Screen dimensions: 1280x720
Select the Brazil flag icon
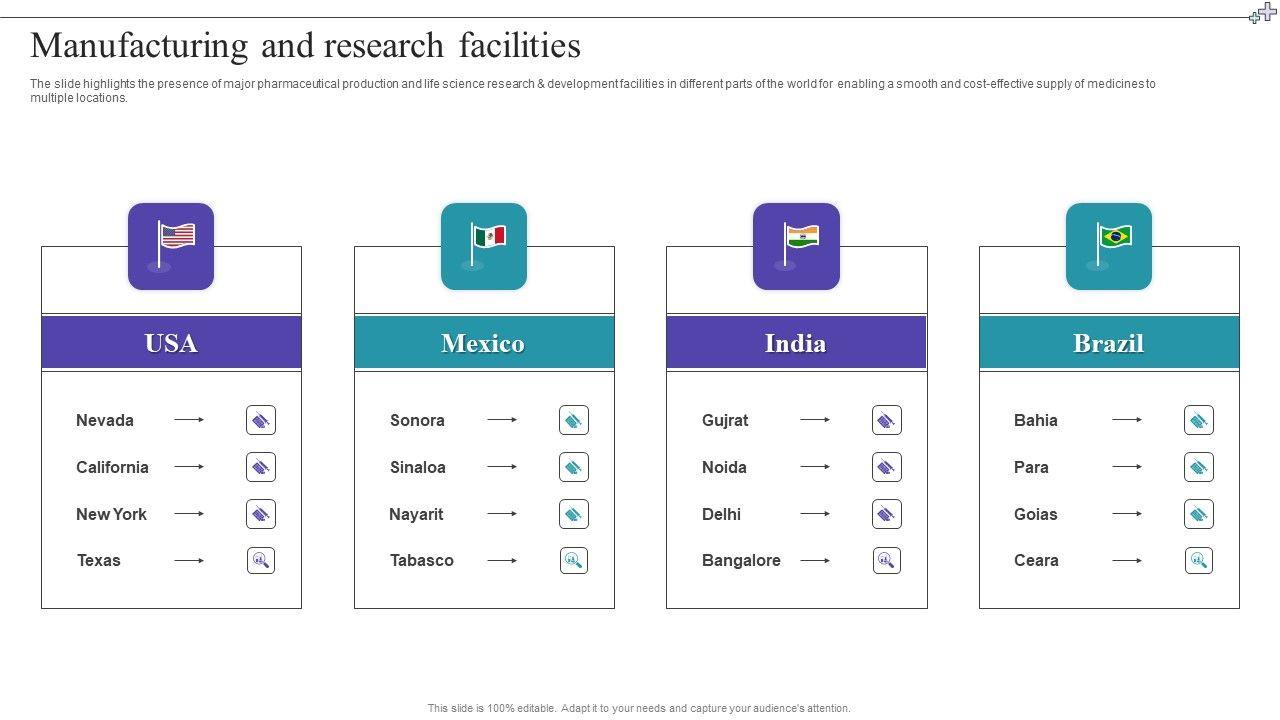[x=1109, y=246]
